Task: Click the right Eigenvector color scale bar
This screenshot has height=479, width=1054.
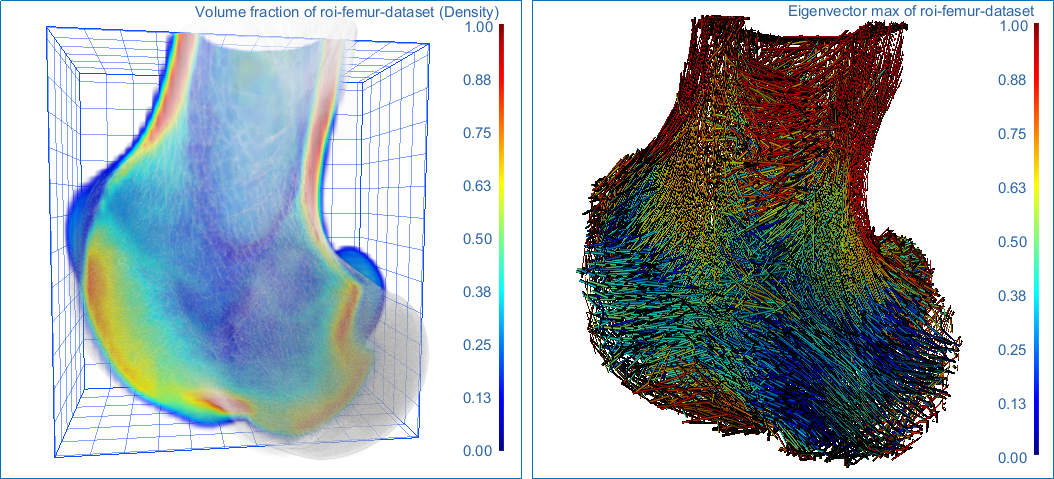Action: pos(1034,240)
